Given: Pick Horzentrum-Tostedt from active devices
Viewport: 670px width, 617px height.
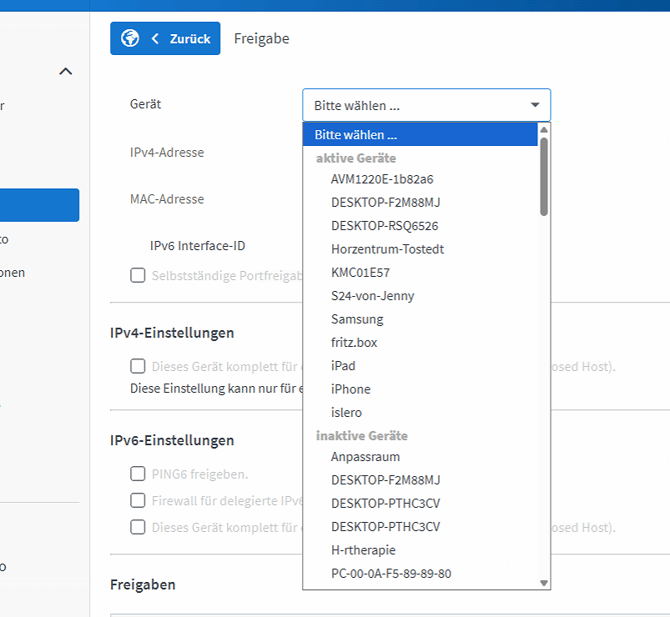Looking at the screenshot, I should 387,249.
